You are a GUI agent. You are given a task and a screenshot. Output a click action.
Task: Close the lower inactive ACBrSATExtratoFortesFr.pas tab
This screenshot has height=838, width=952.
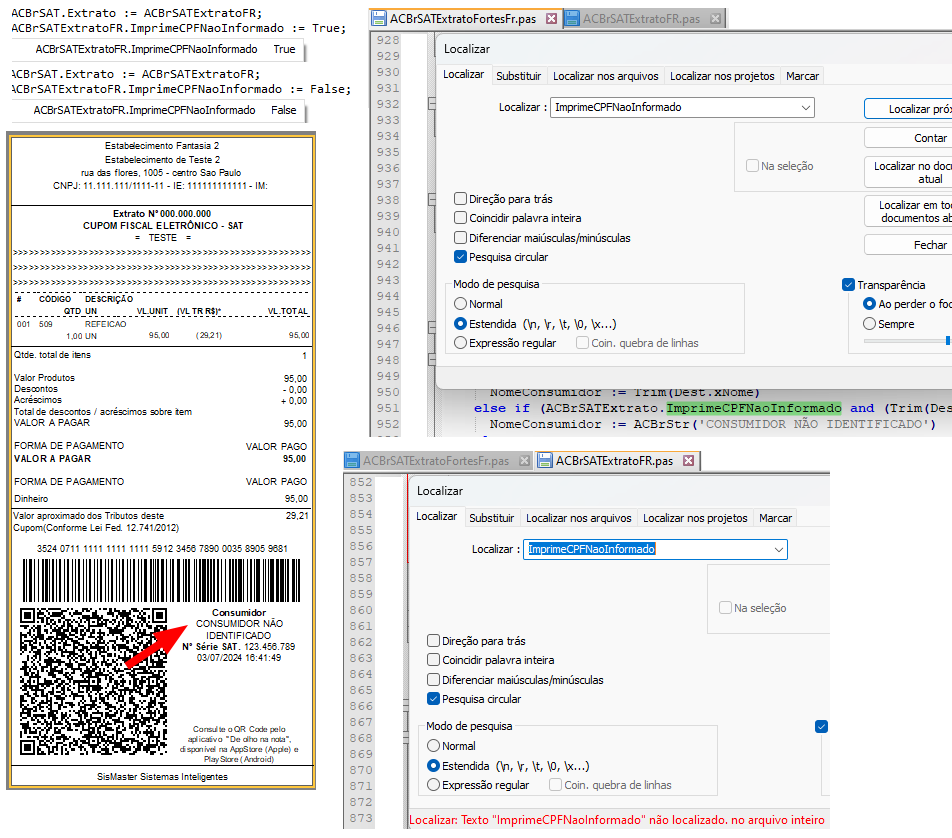[x=525, y=461]
